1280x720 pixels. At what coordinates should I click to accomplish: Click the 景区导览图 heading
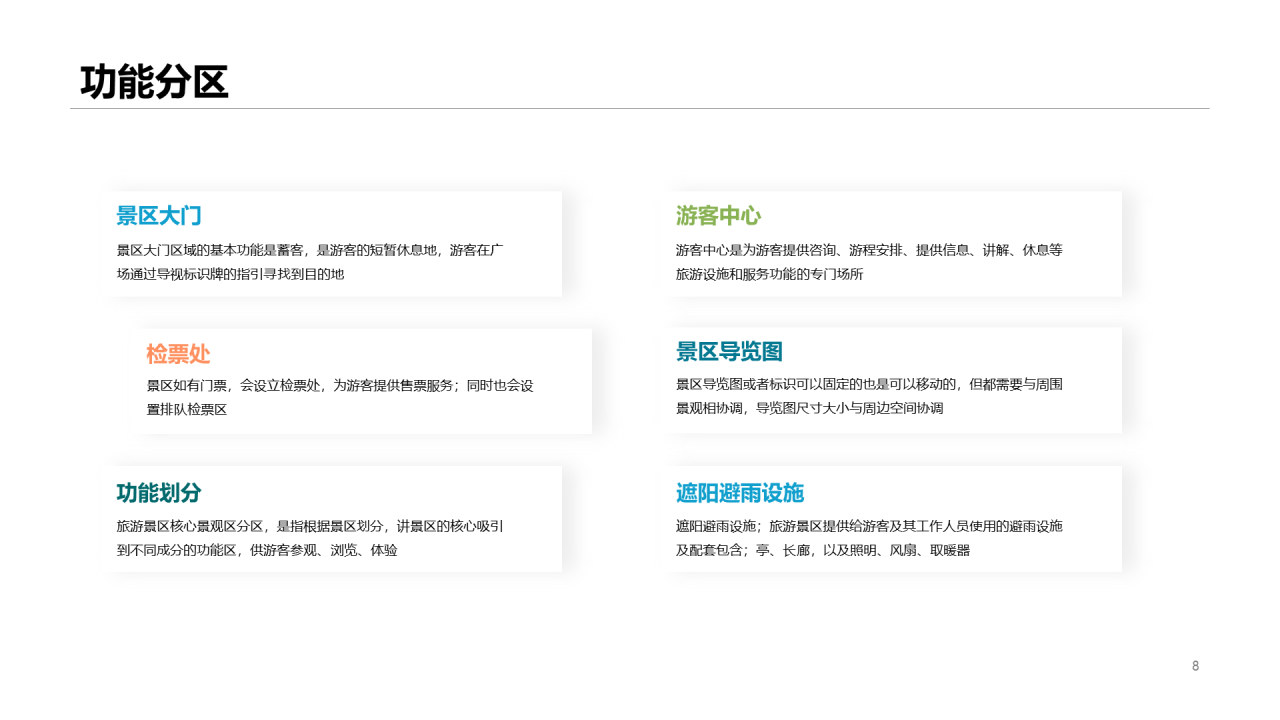(x=729, y=352)
